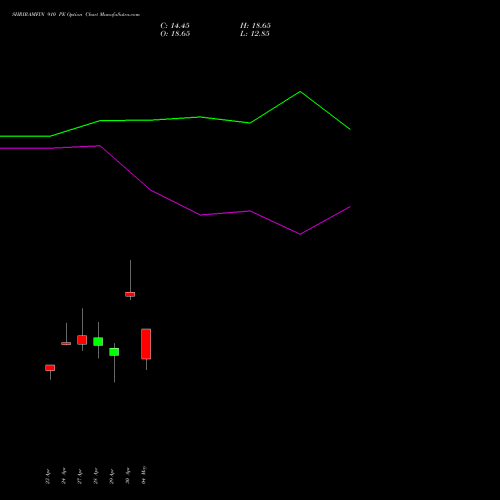500x500 pixels.
Task: Select the '28 Apr' date axis label
Action: 96,477
